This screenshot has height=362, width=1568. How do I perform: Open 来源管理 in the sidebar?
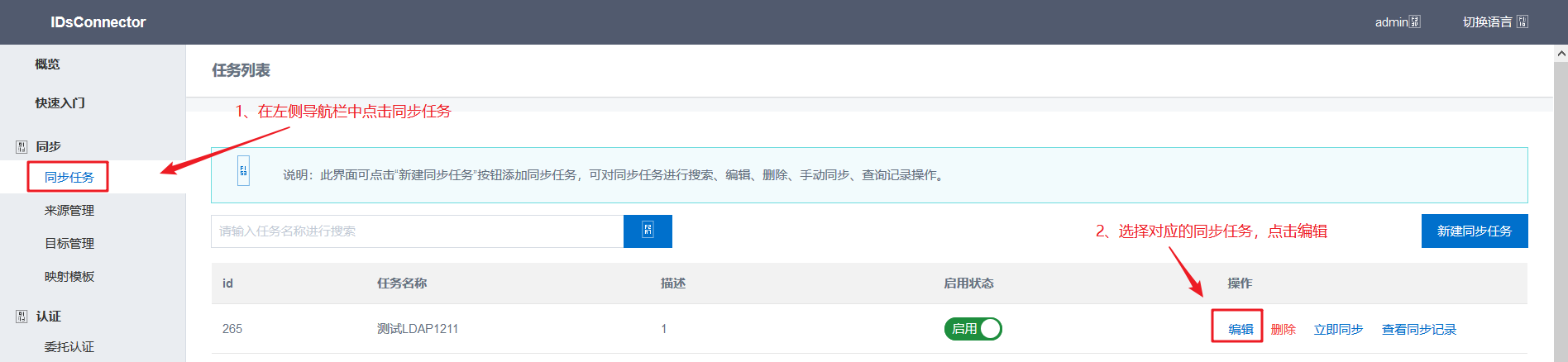point(69,210)
